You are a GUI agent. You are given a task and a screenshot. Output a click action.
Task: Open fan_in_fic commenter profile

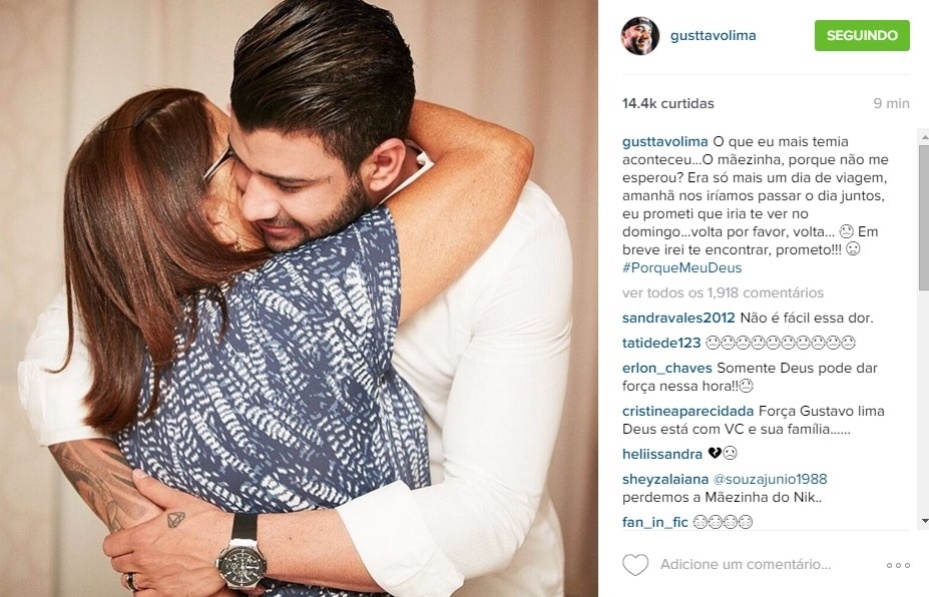[x=655, y=522]
